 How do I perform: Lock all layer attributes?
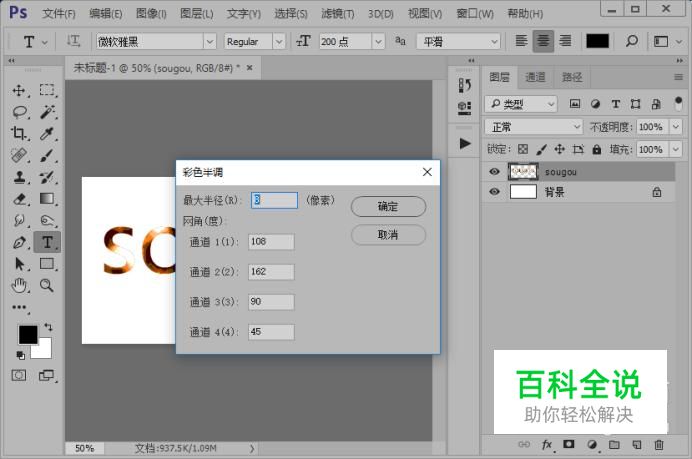597,149
